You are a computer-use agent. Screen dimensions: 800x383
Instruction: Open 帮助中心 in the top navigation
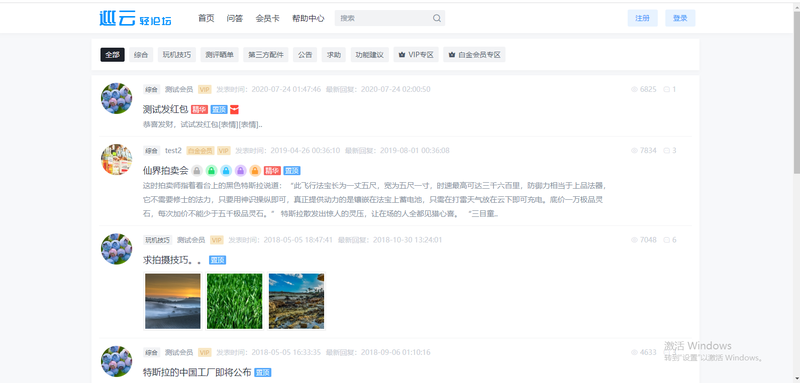coord(308,18)
